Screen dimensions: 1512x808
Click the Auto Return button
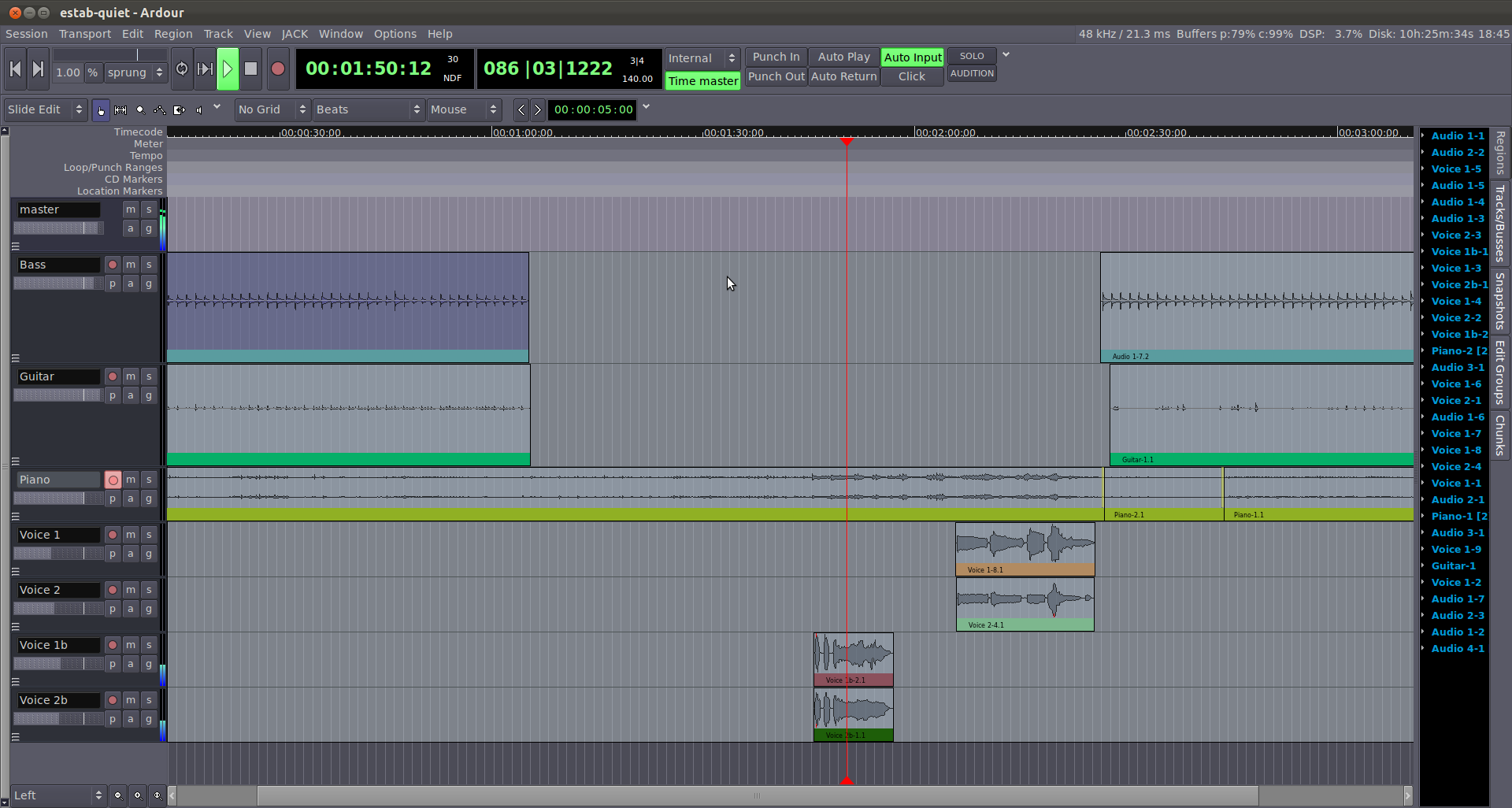point(843,76)
